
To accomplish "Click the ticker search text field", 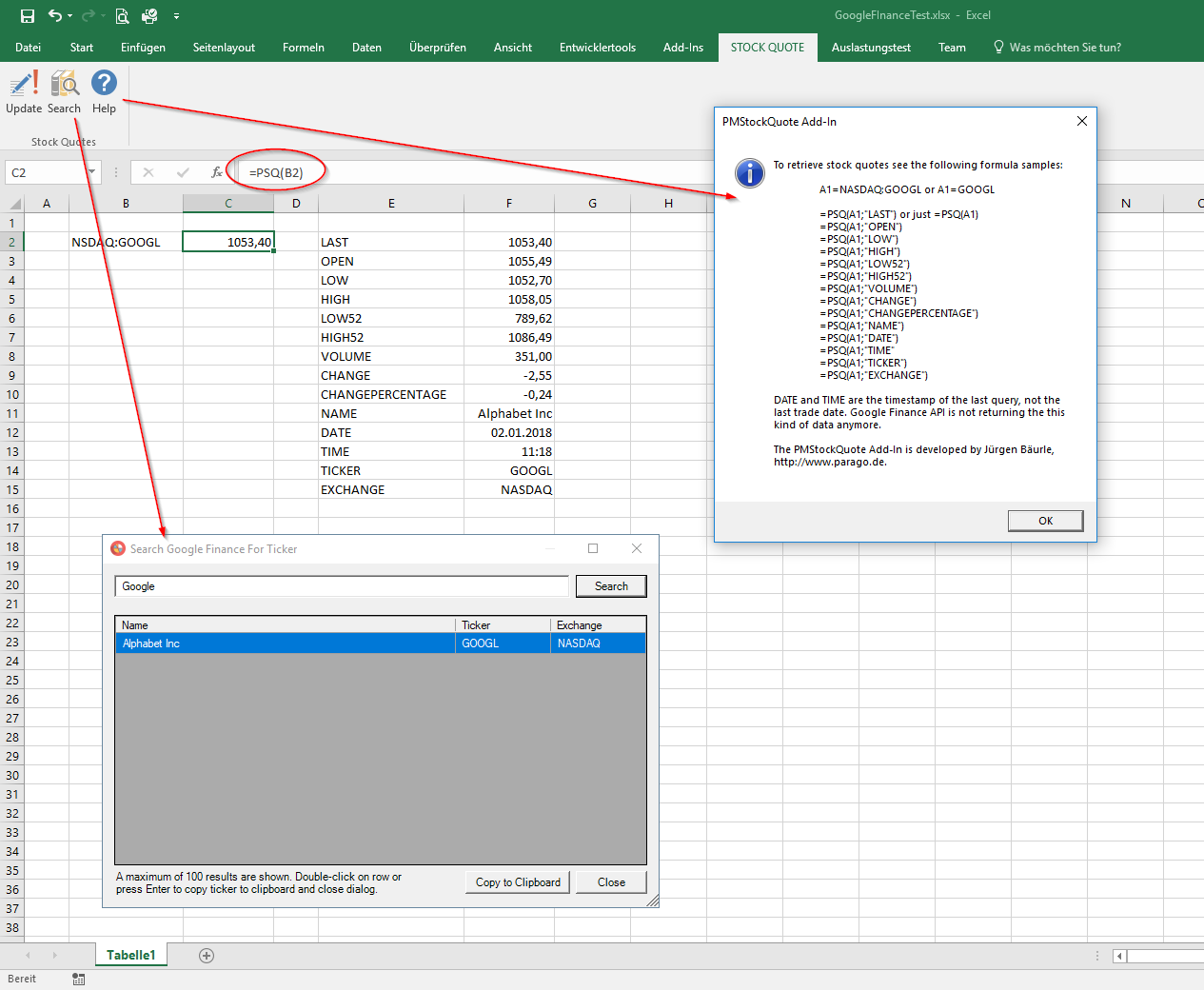I will [341, 586].
